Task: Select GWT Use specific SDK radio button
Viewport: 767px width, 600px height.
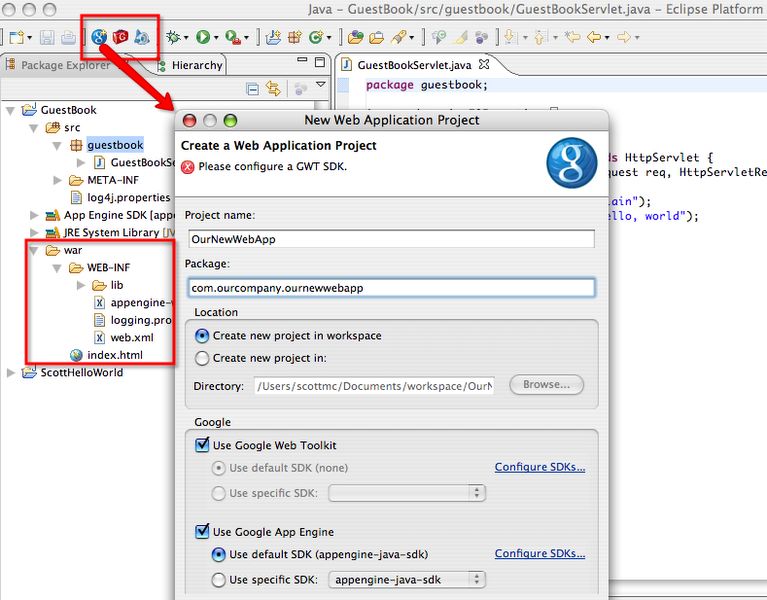Action: [218, 493]
